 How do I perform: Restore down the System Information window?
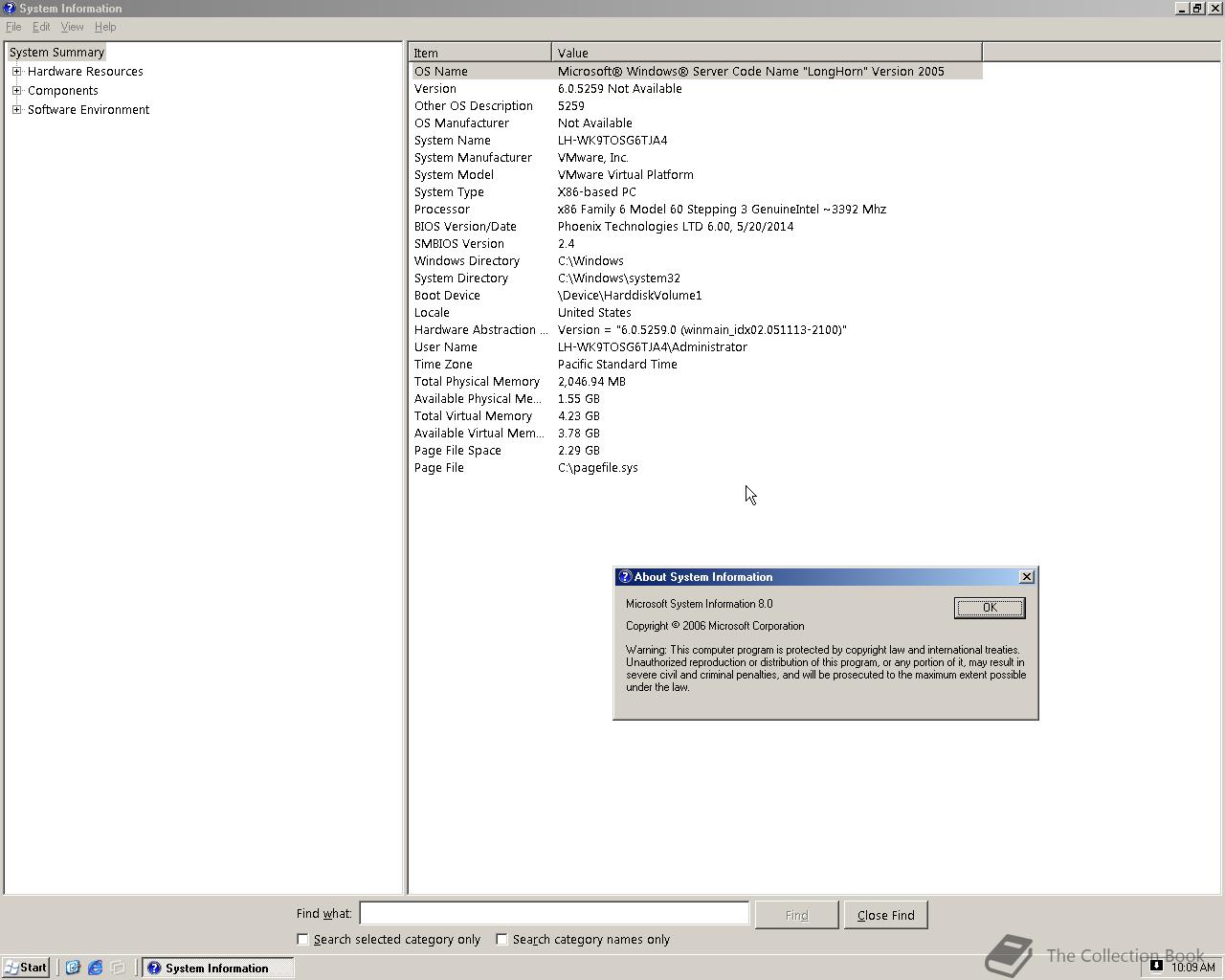pyautogui.click(x=1196, y=8)
